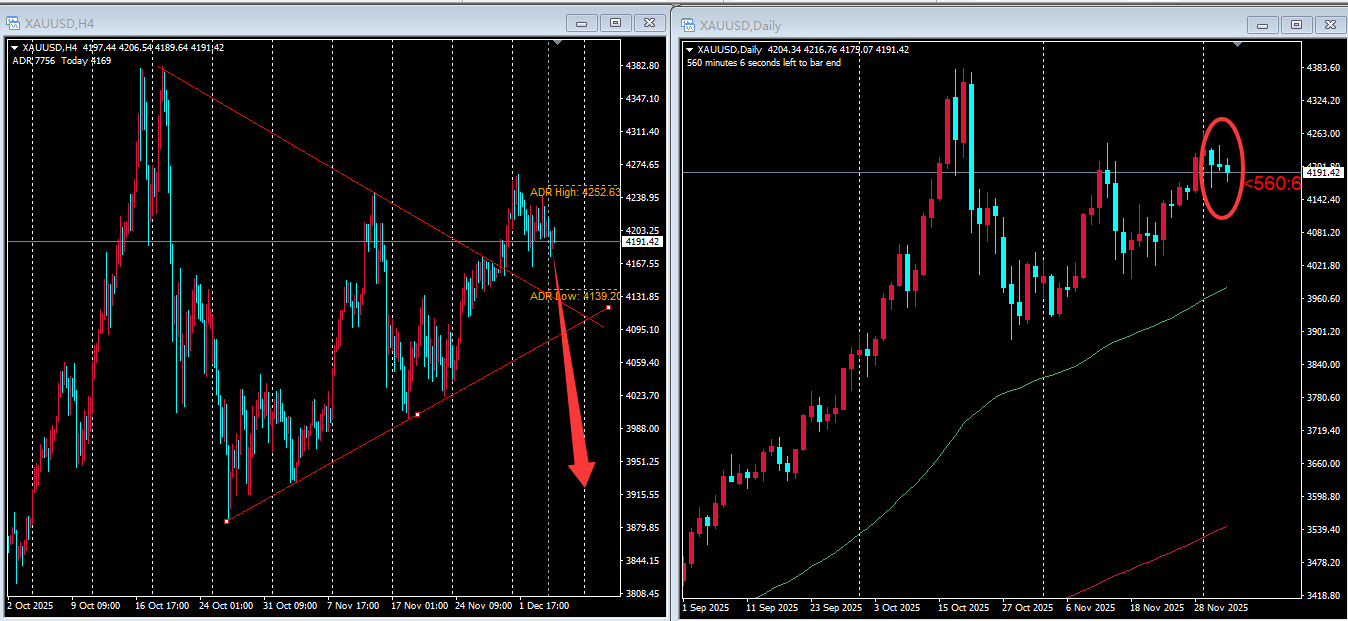Click lower trendline anchor at 24 Oct low
Image resolution: width=1348 pixels, height=621 pixels.
point(228,520)
